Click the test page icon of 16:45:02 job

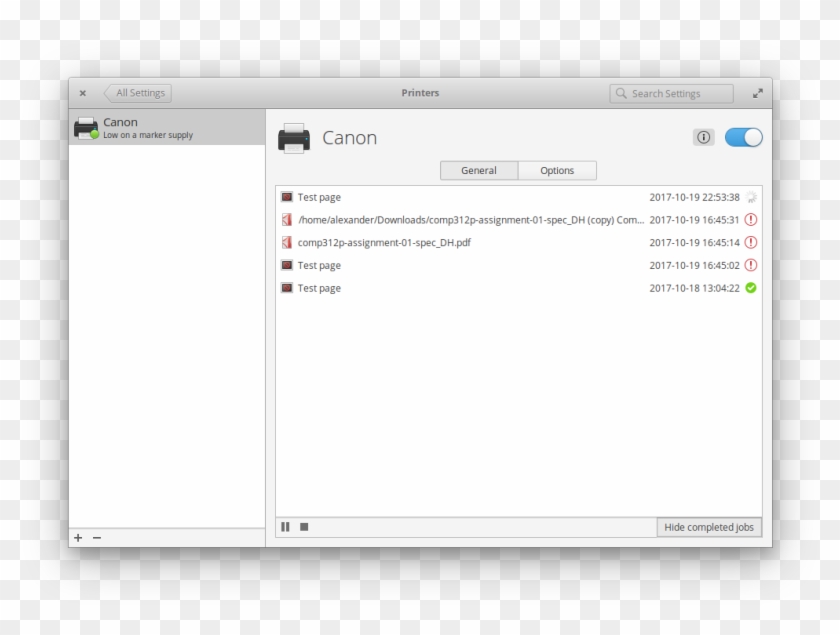287,265
